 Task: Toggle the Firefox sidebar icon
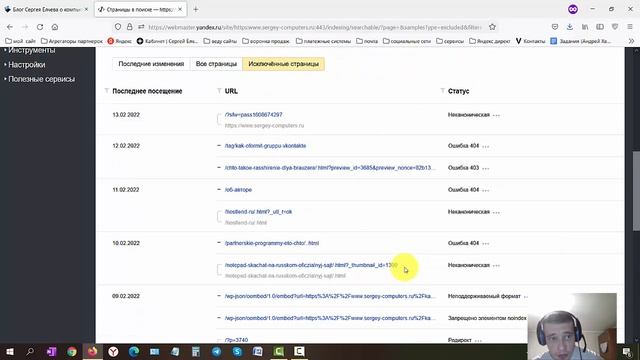[x=600, y=27]
